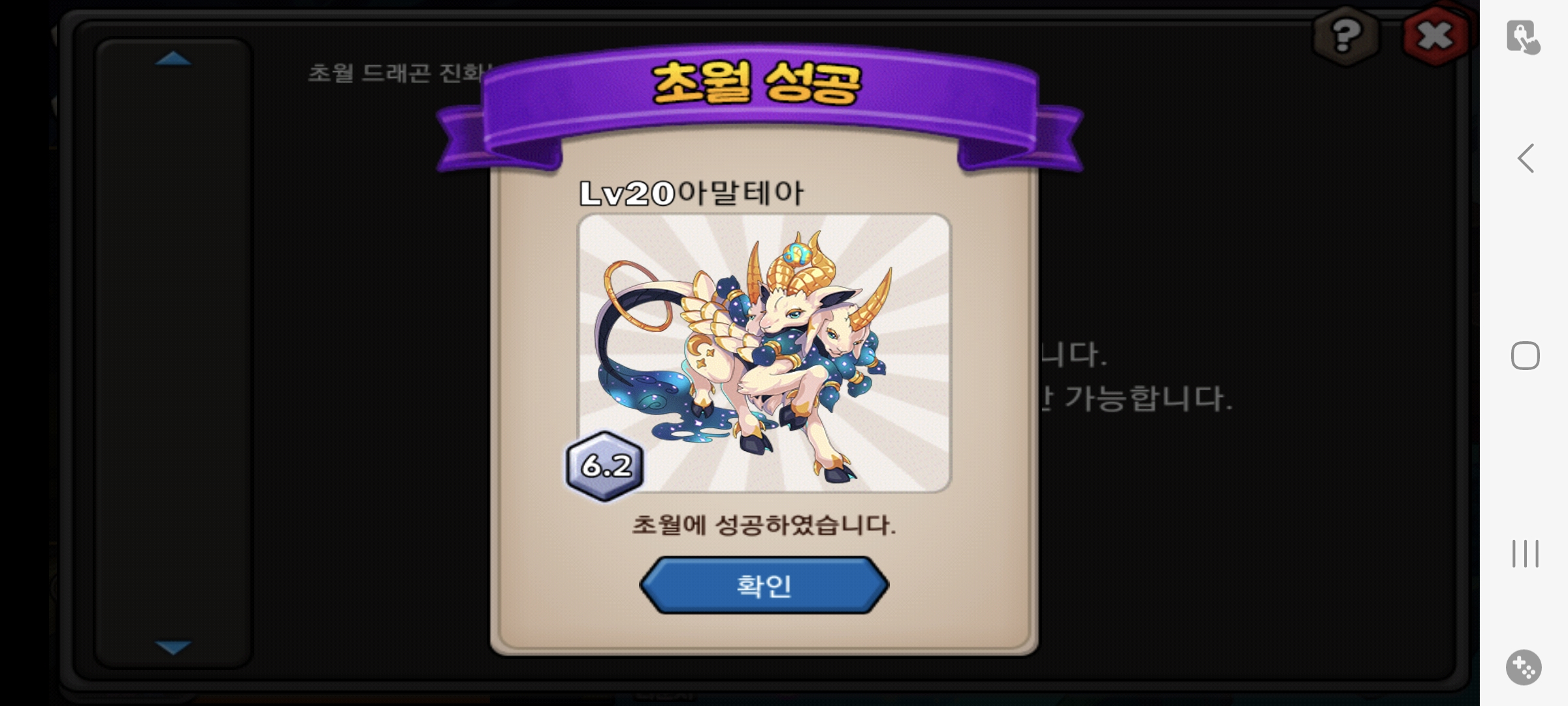Image resolution: width=1568 pixels, height=706 pixels.
Task: Tap the Android home square button
Action: pyautogui.click(x=1526, y=356)
